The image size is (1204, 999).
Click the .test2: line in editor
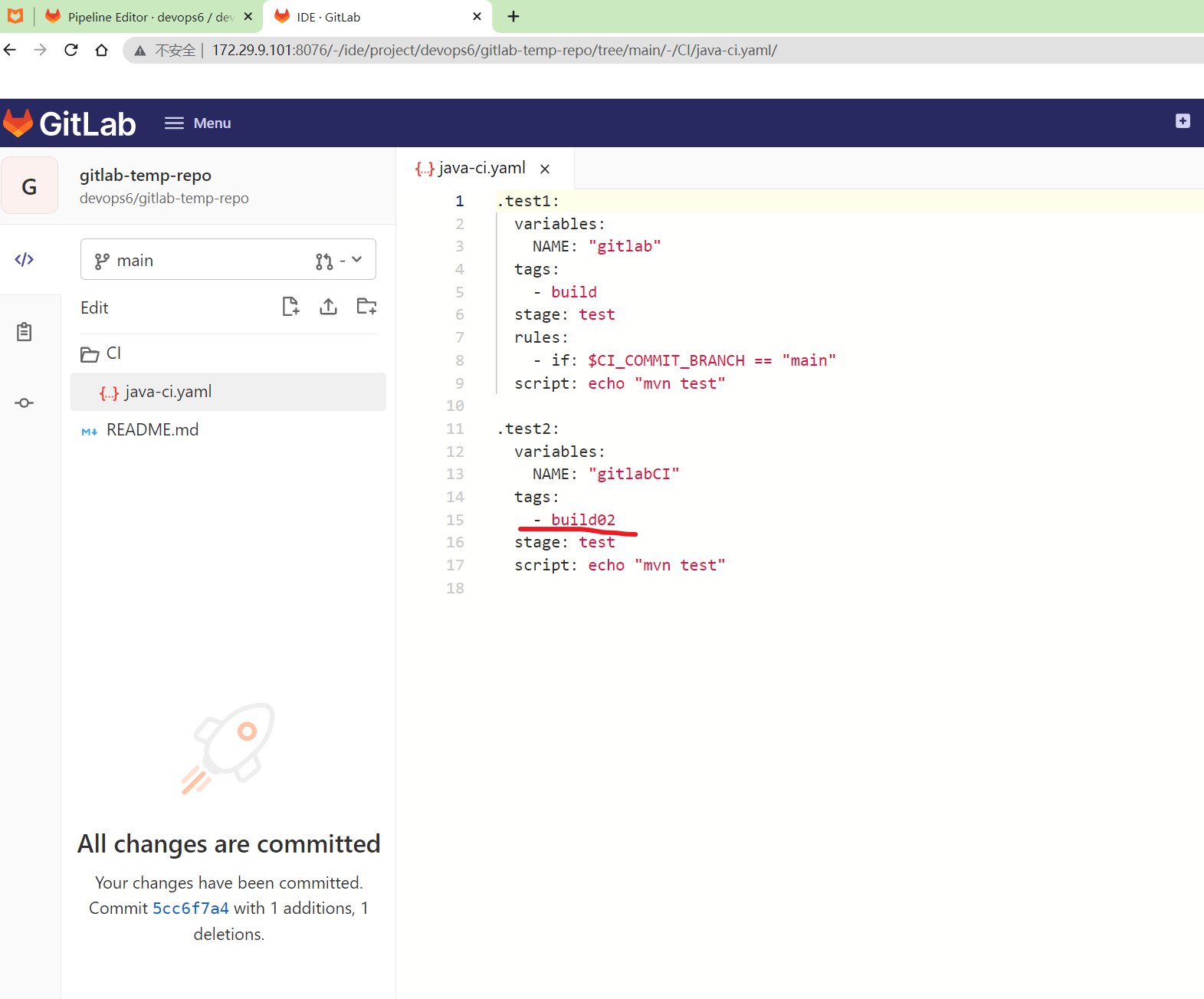528,429
